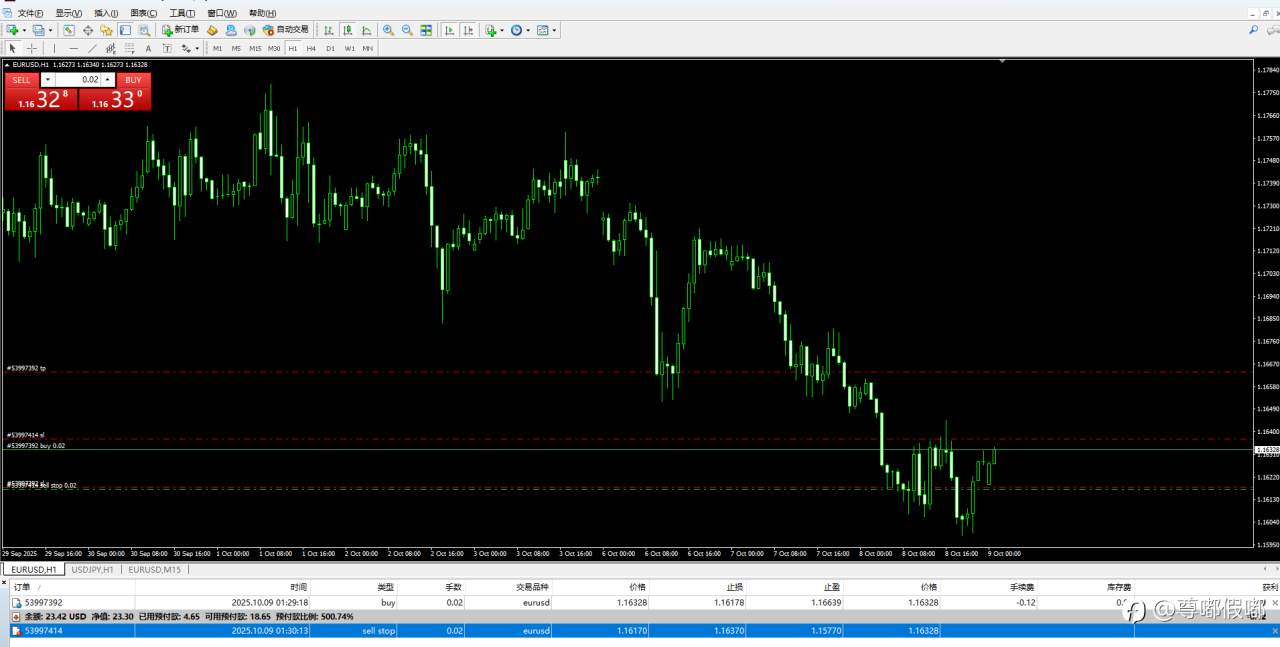Decrease lot volume with down arrow
This screenshot has width=1280, height=647.
pyautogui.click(x=48, y=80)
